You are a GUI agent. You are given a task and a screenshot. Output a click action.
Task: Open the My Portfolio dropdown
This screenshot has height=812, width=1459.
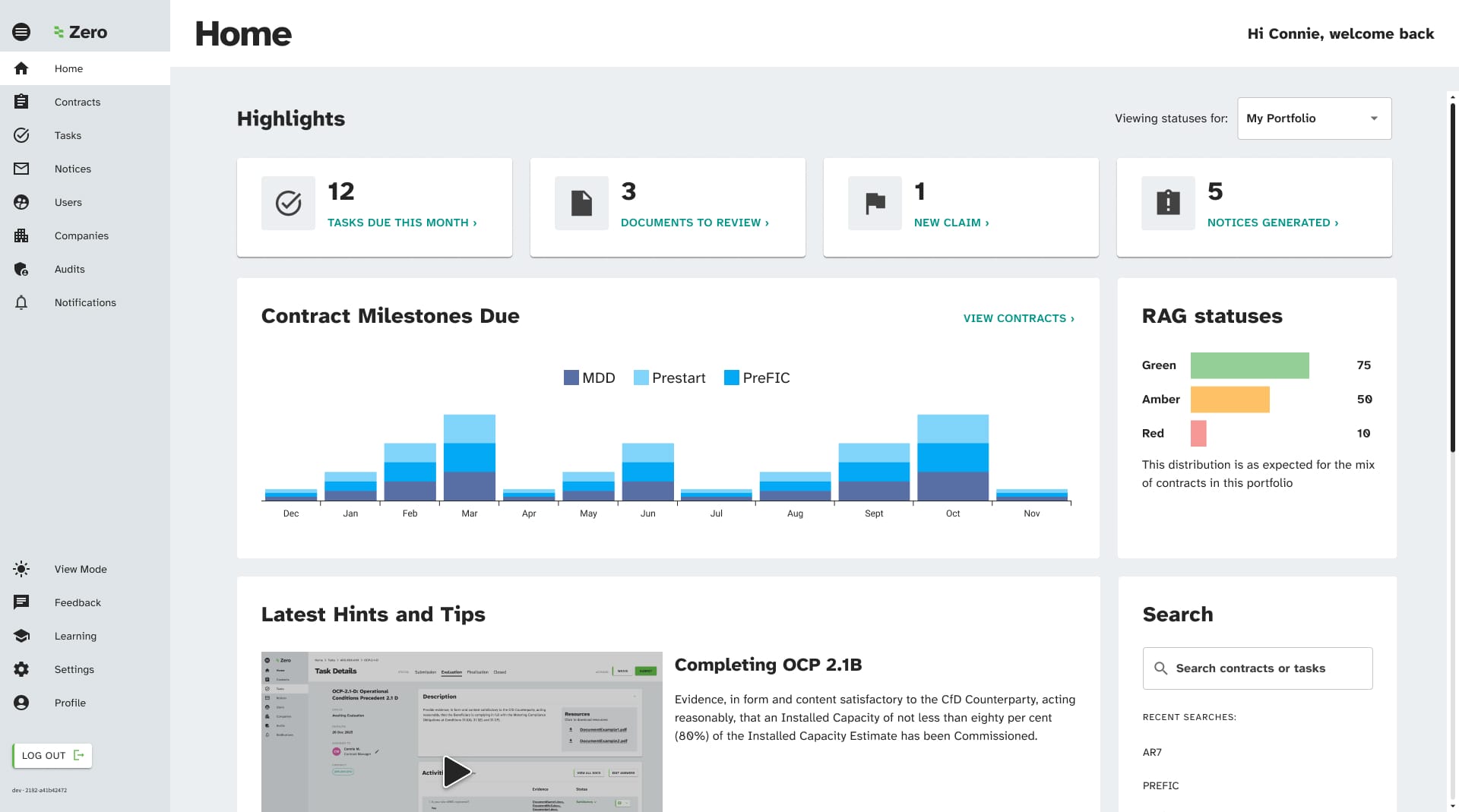(x=1314, y=118)
